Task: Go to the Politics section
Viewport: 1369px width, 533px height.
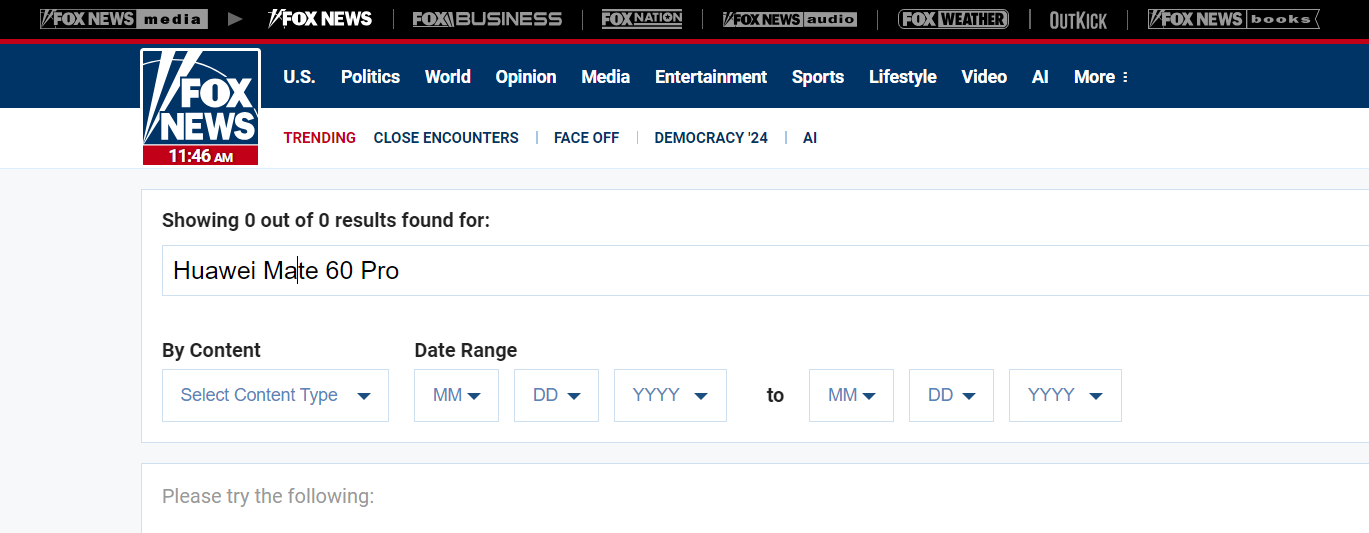Action: tap(370, 77)
